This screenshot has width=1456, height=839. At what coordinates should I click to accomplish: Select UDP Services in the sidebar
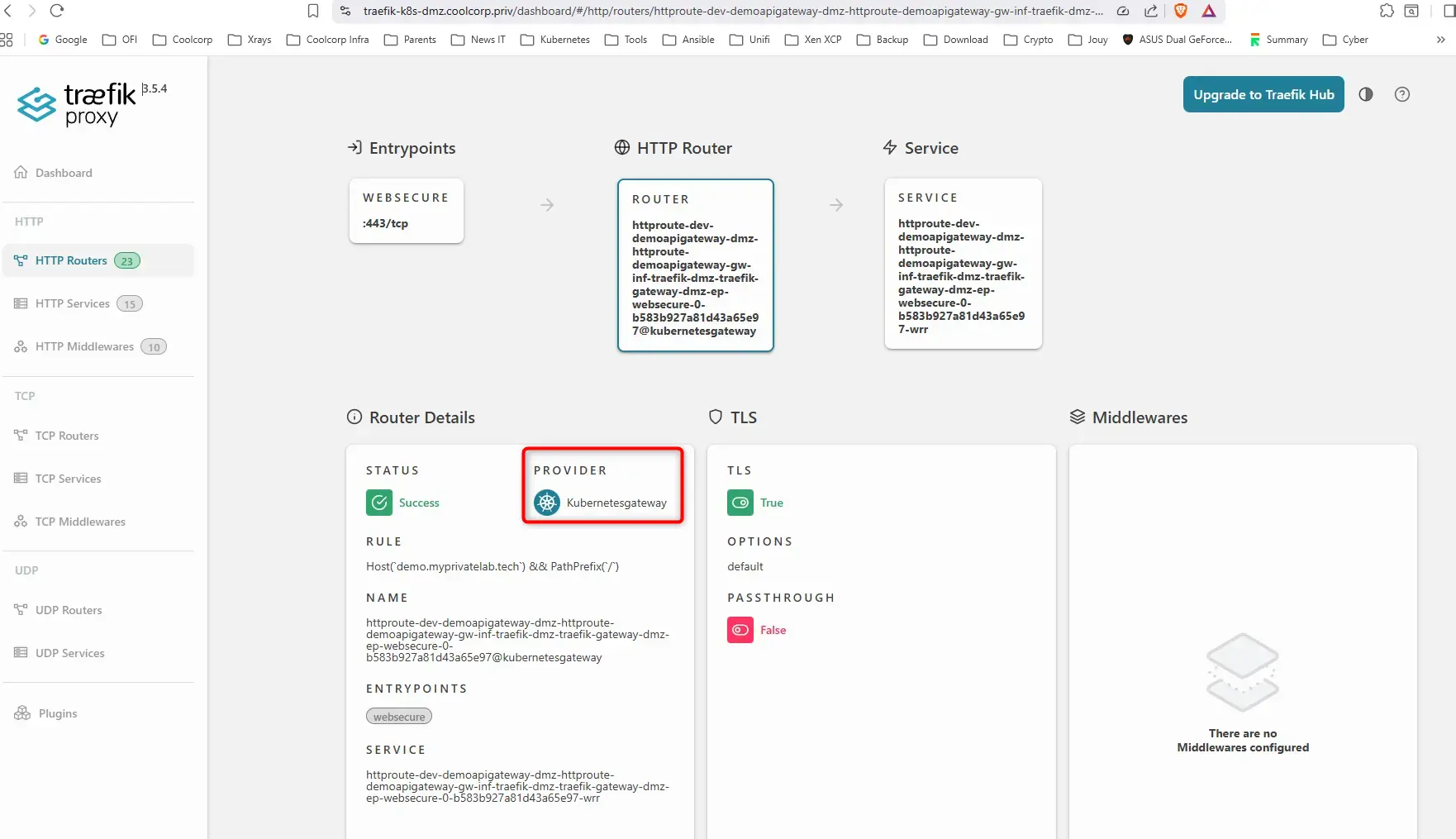point(69,653)
